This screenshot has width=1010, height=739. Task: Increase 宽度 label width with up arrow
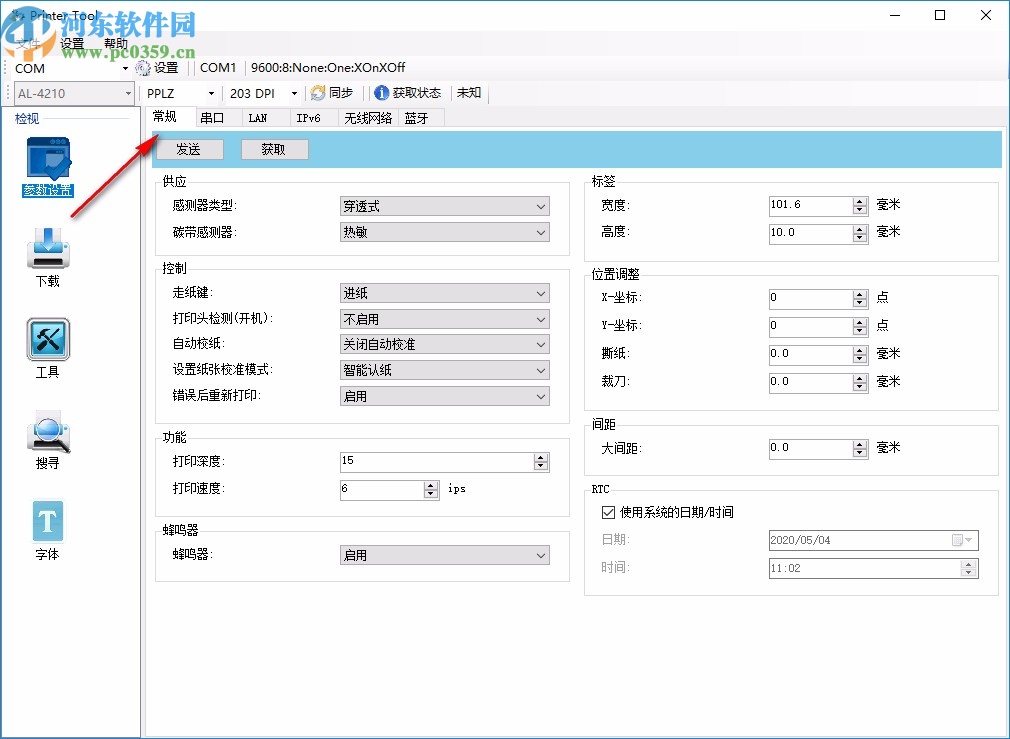[x=861, y=201]
